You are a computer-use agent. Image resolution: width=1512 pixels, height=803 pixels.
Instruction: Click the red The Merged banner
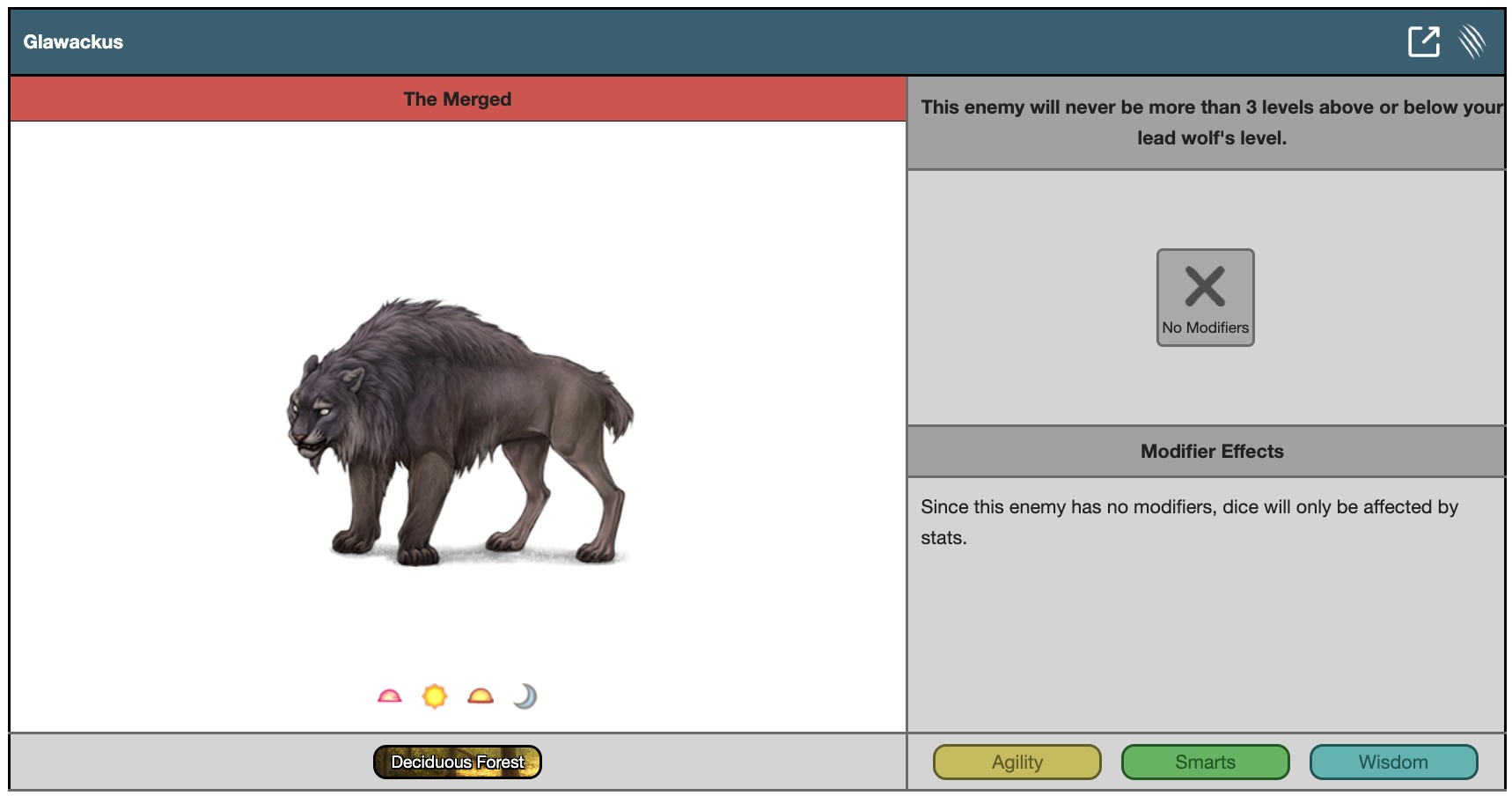click(x=457, y=99)
